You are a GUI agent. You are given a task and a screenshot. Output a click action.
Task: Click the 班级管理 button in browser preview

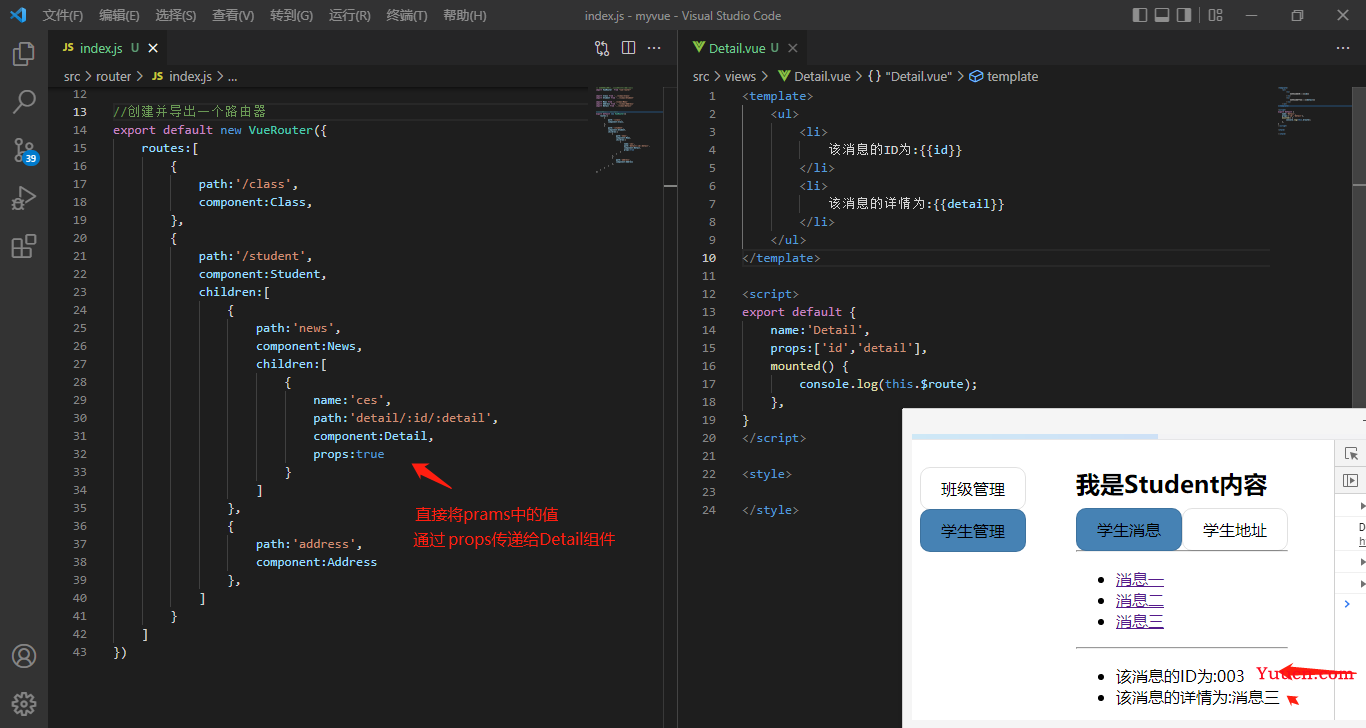[973, 489]
